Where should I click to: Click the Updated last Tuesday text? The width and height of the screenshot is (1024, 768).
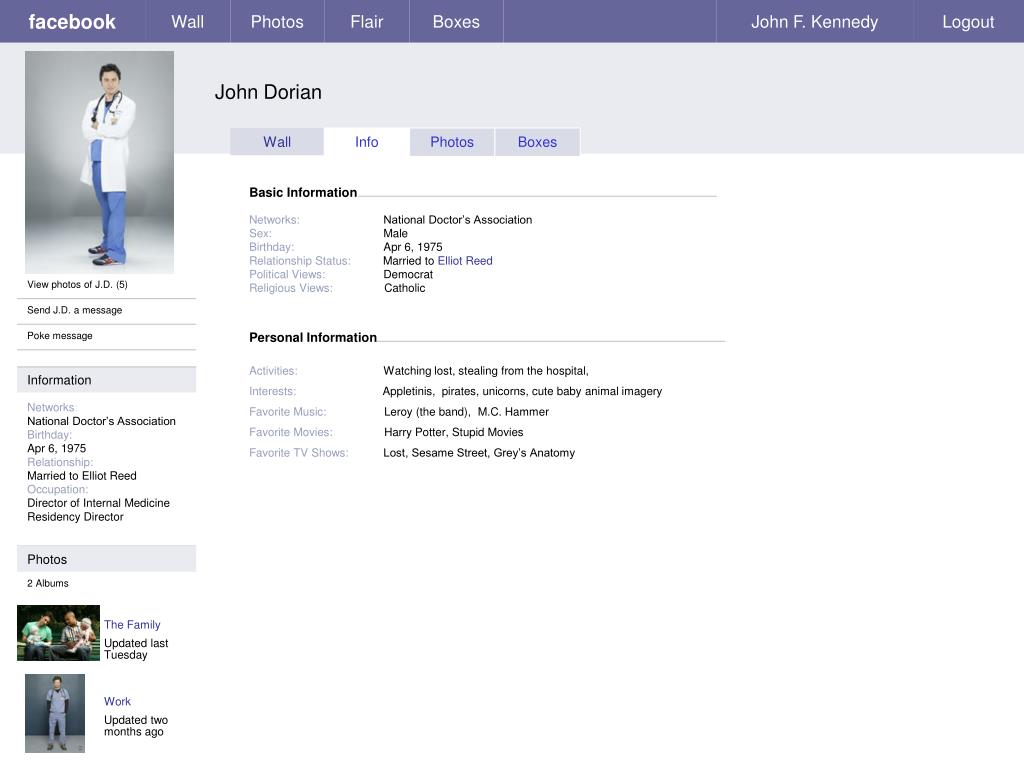click(136, 649)
